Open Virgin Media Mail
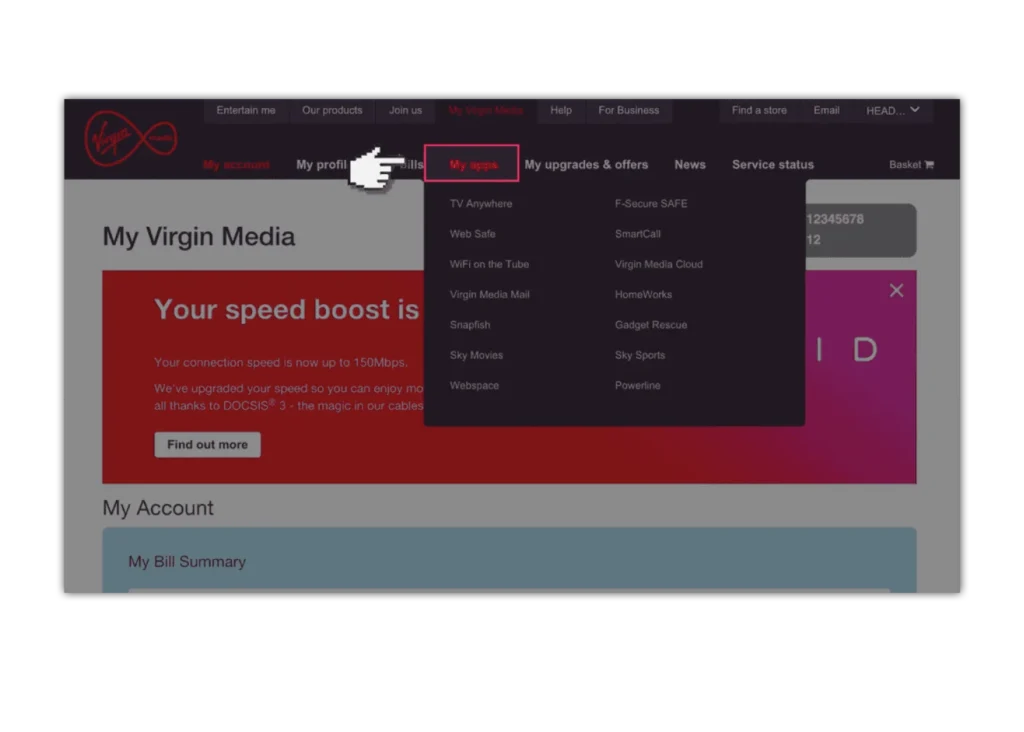The height and width of the screenshot is (732, 1024). 489,294
